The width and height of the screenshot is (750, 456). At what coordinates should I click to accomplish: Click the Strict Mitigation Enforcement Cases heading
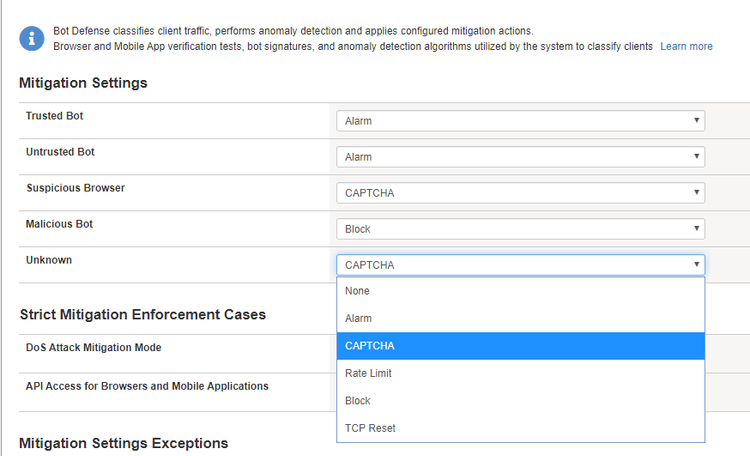pyautogui.click(x=142, y=314)
